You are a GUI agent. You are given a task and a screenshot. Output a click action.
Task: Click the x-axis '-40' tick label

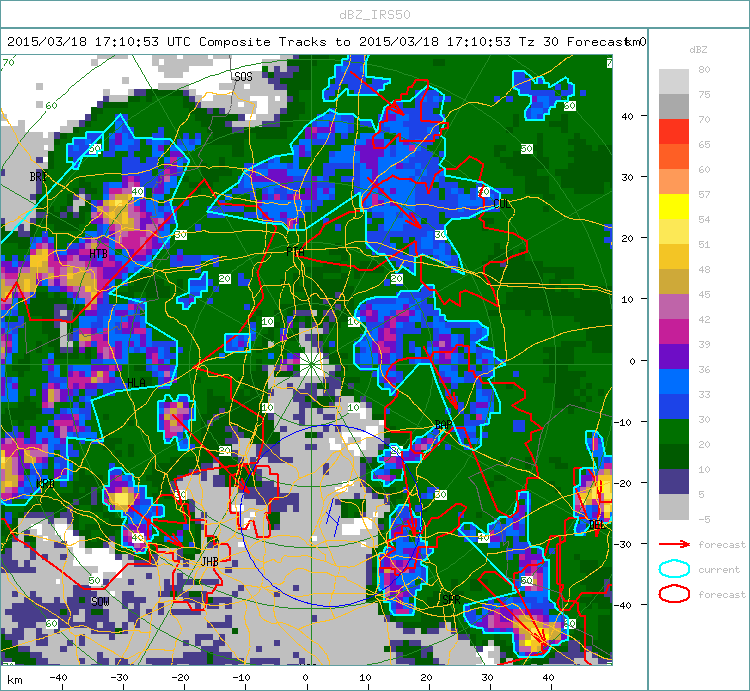(58, 677)
